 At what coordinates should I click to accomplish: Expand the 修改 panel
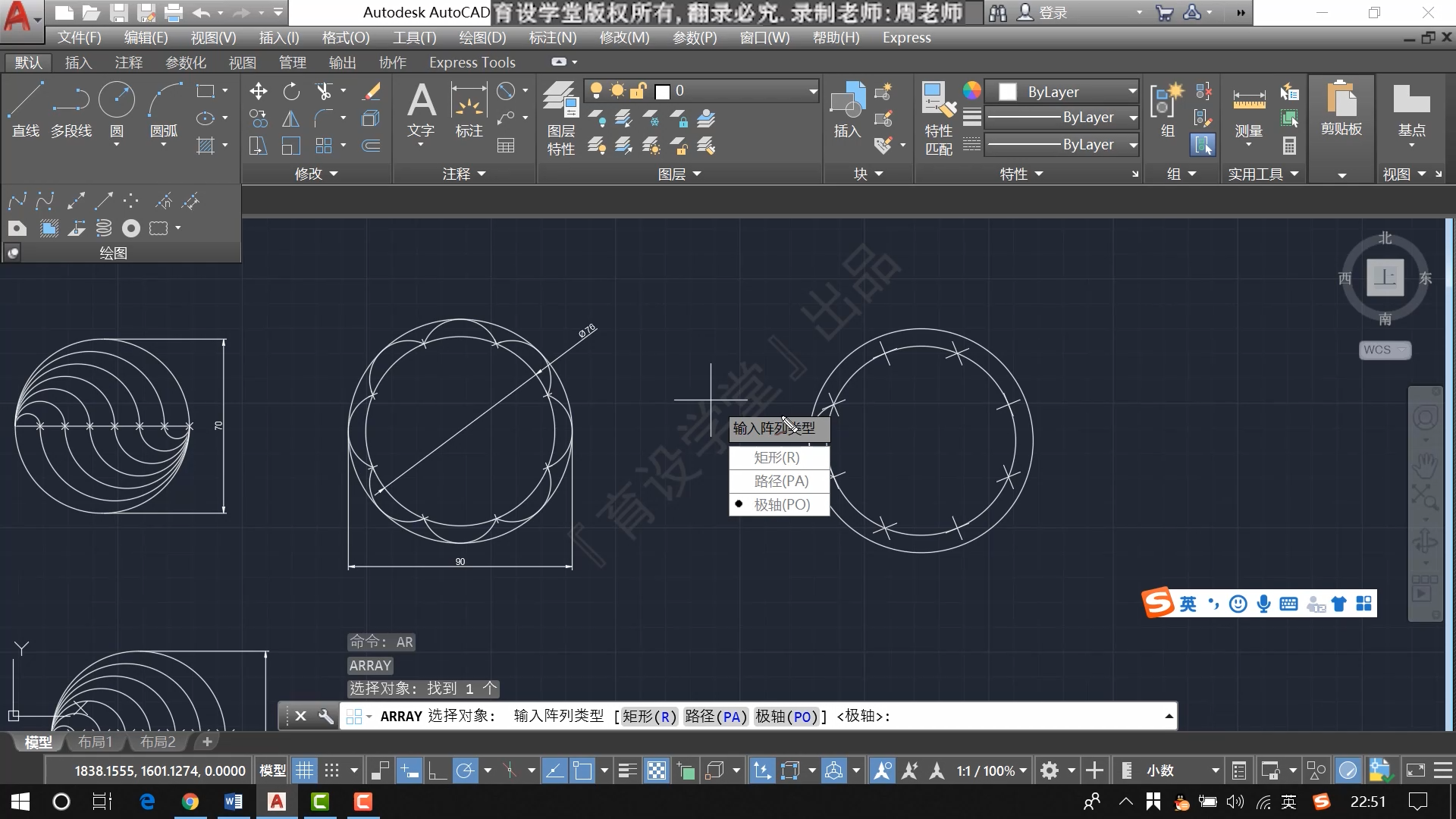pyautogui.click(x=316, y=174)
